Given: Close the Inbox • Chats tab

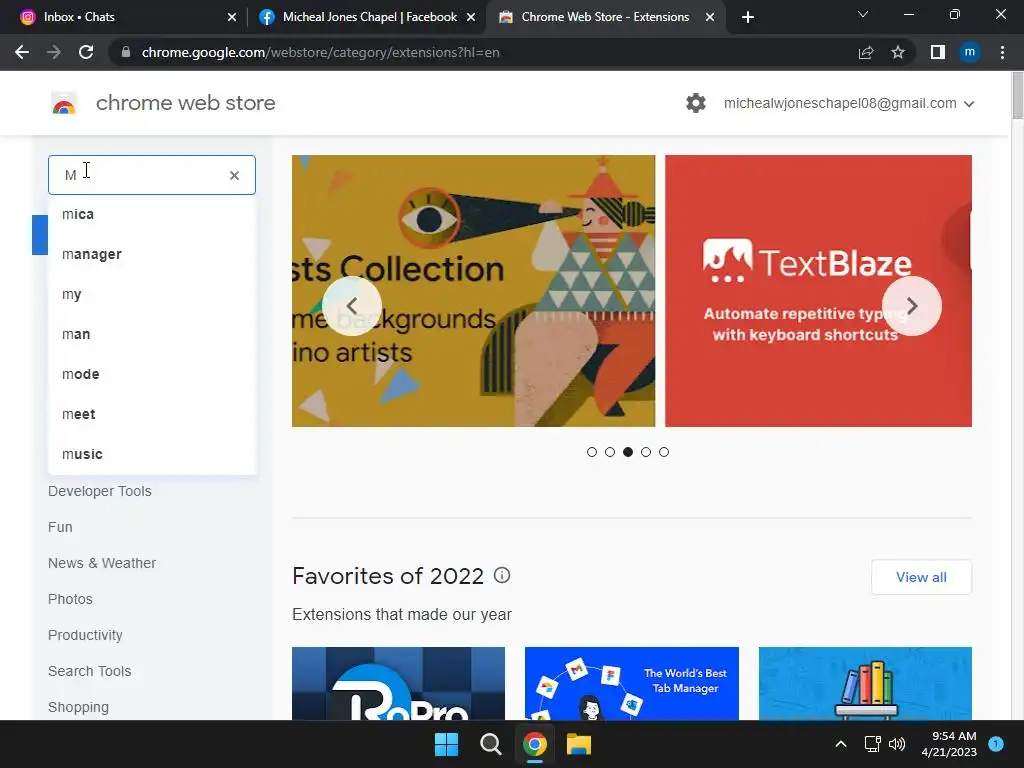Looking at the screenshot, I should click(x=232, y=17).
